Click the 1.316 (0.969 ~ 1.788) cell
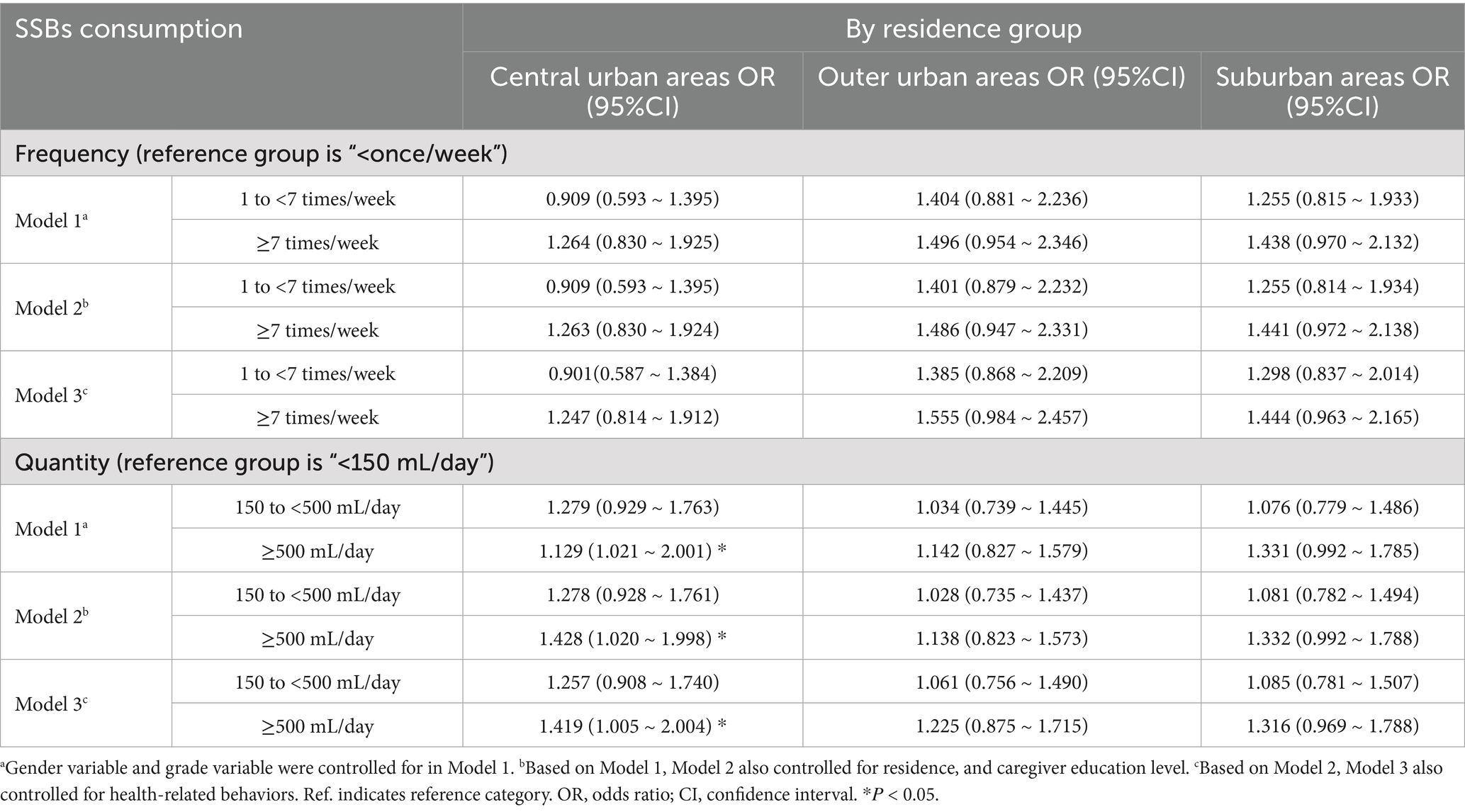The height and width of the screenshot is (812, 1465). 1332,726
